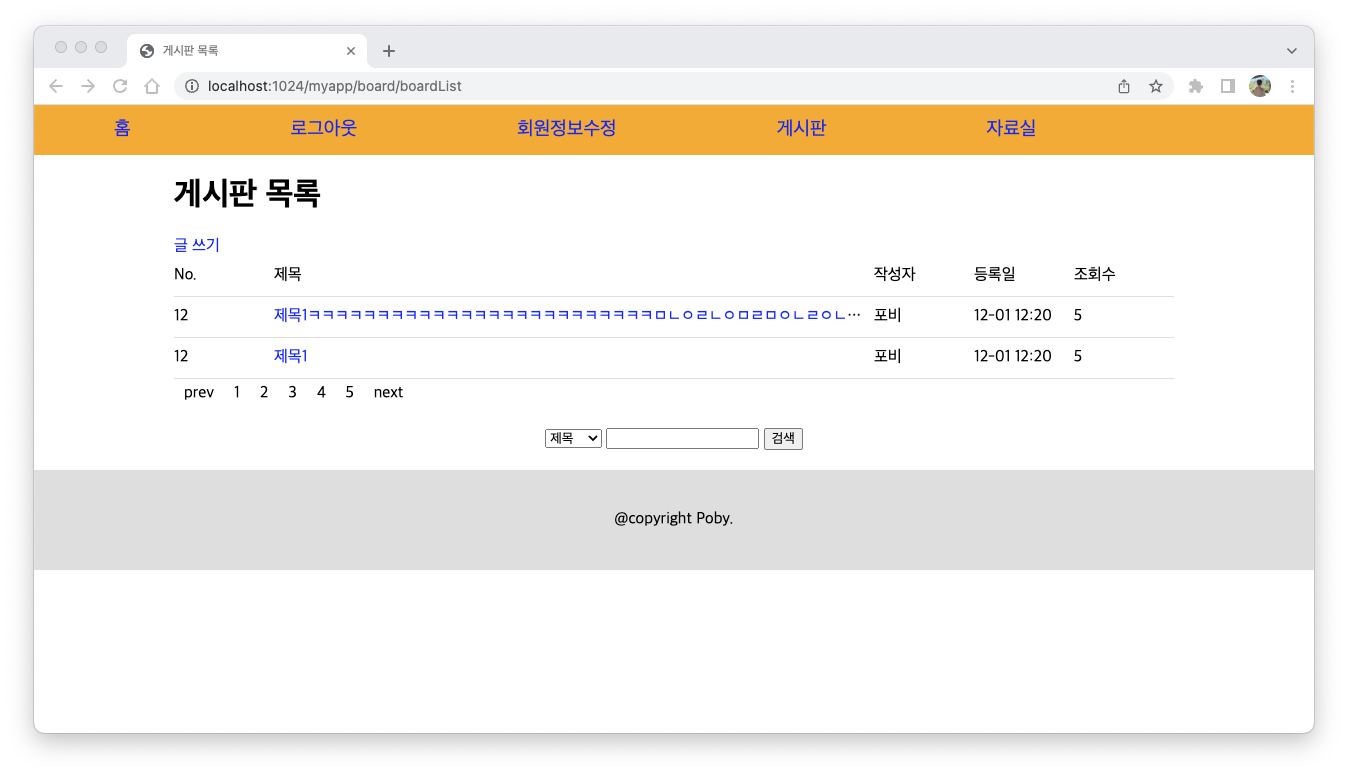Screen dimensions: 1348x775
Task: Reload the page with the refresh icon
Action: coord(120,86)
